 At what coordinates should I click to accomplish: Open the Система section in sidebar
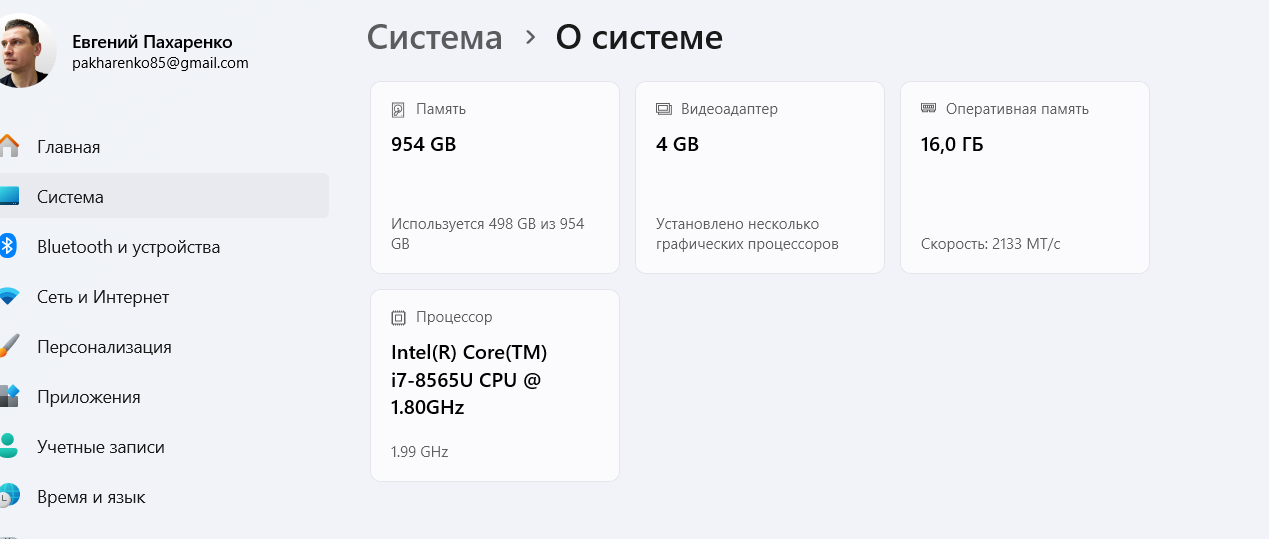point(70,197)
